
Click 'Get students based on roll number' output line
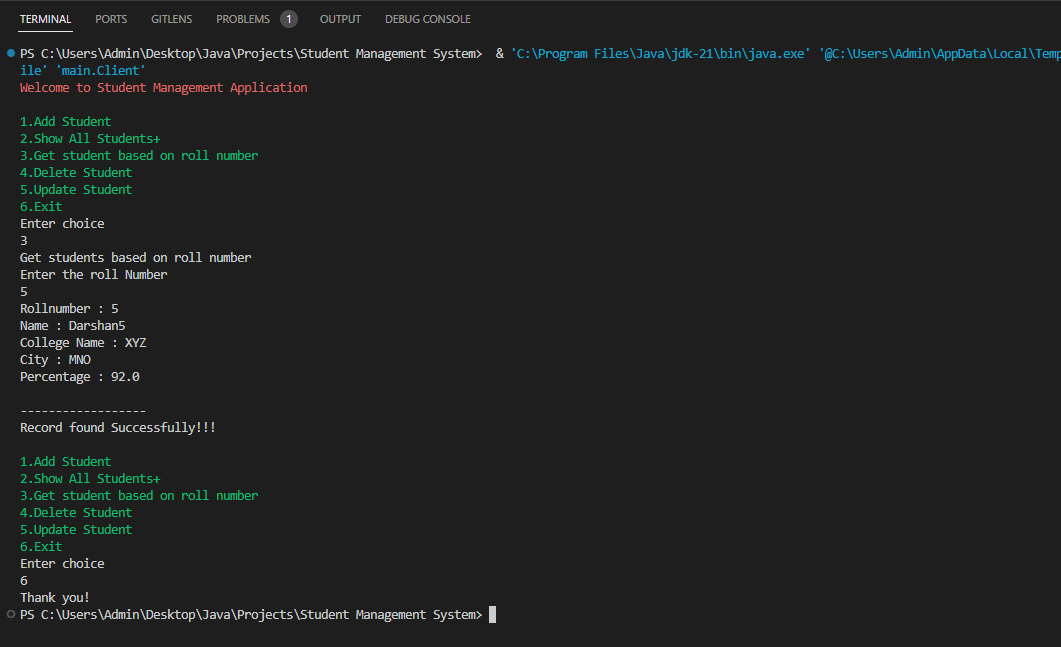[135, 257]
